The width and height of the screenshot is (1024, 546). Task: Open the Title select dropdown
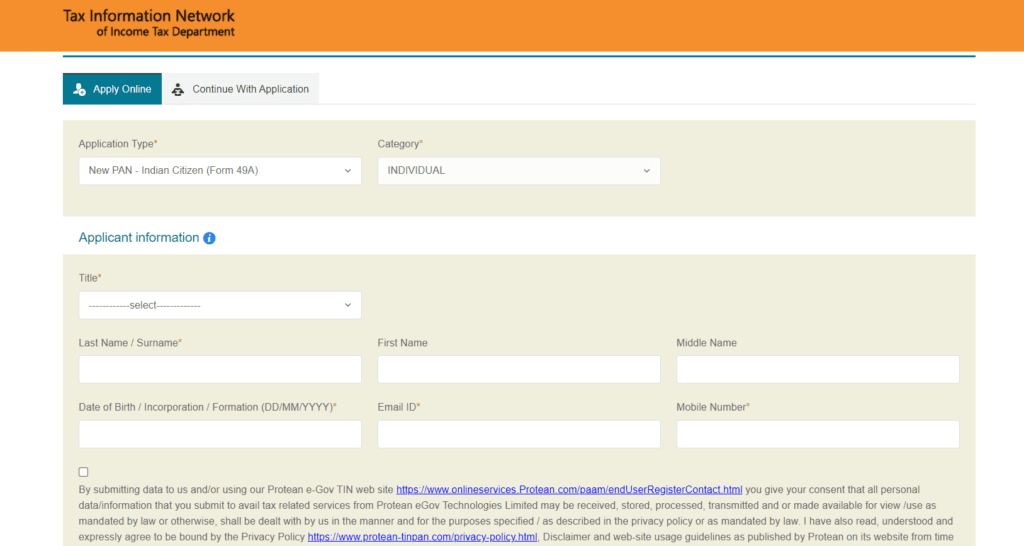coord(219,305)
